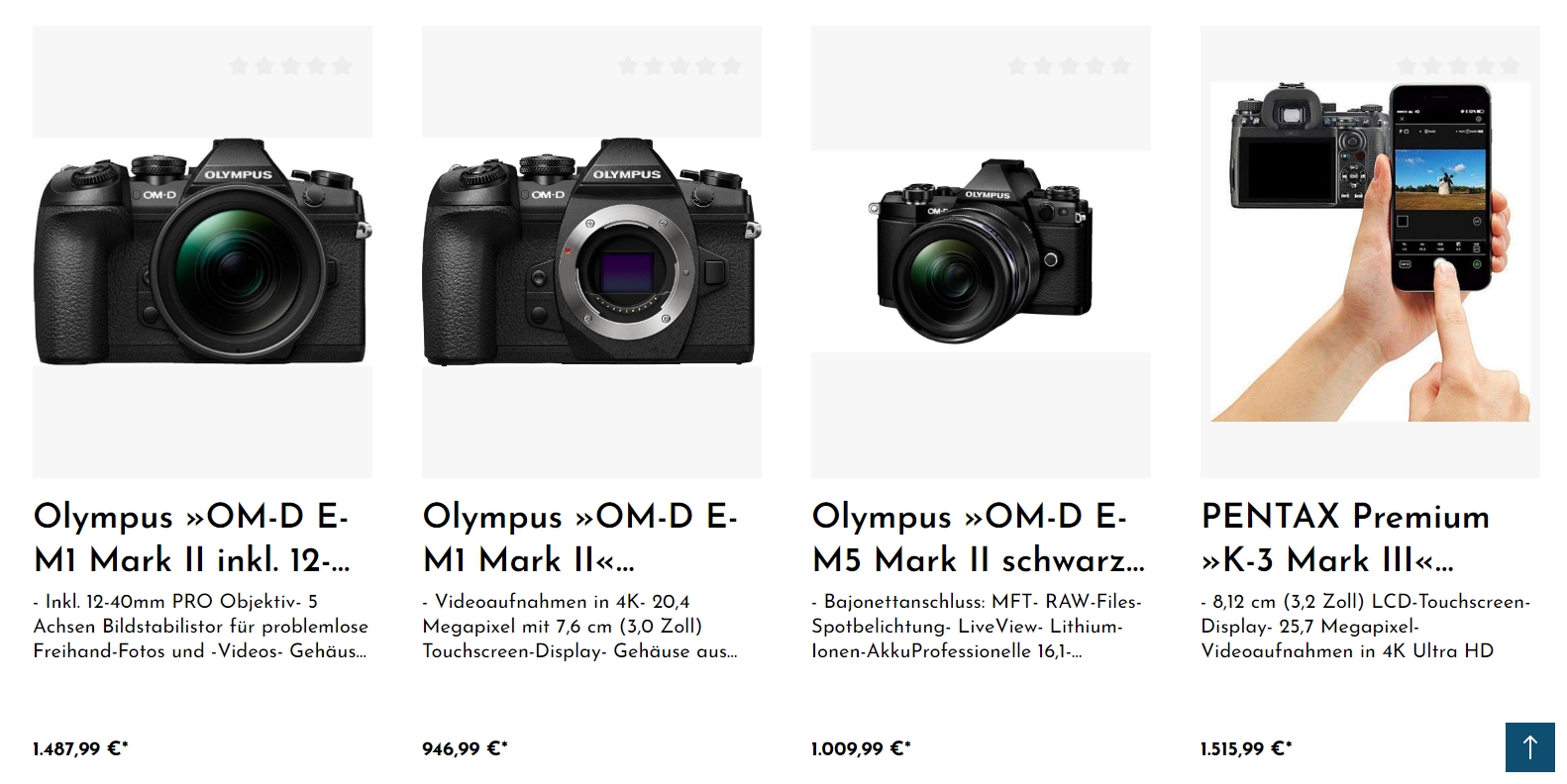The height and width of the screenshot is (784, 1567).
Task: Open the PENTAX K-3 Mark III smartphone image
Action: [1370, 251]
